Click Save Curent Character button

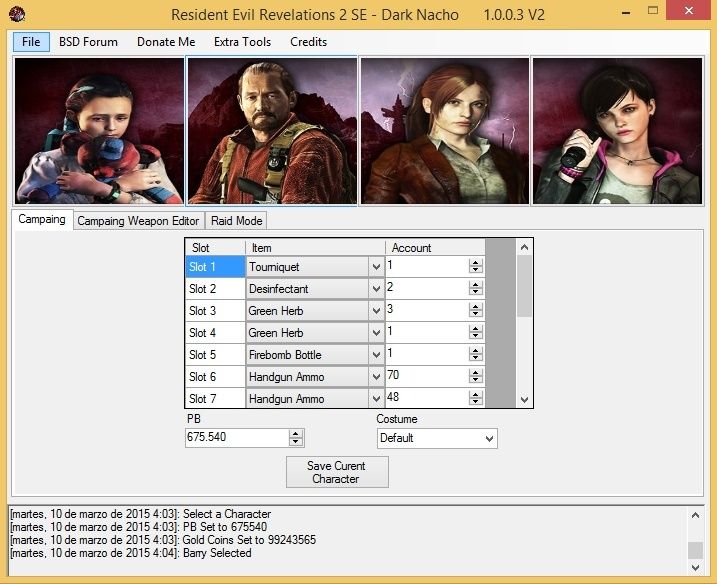point(336,472)
